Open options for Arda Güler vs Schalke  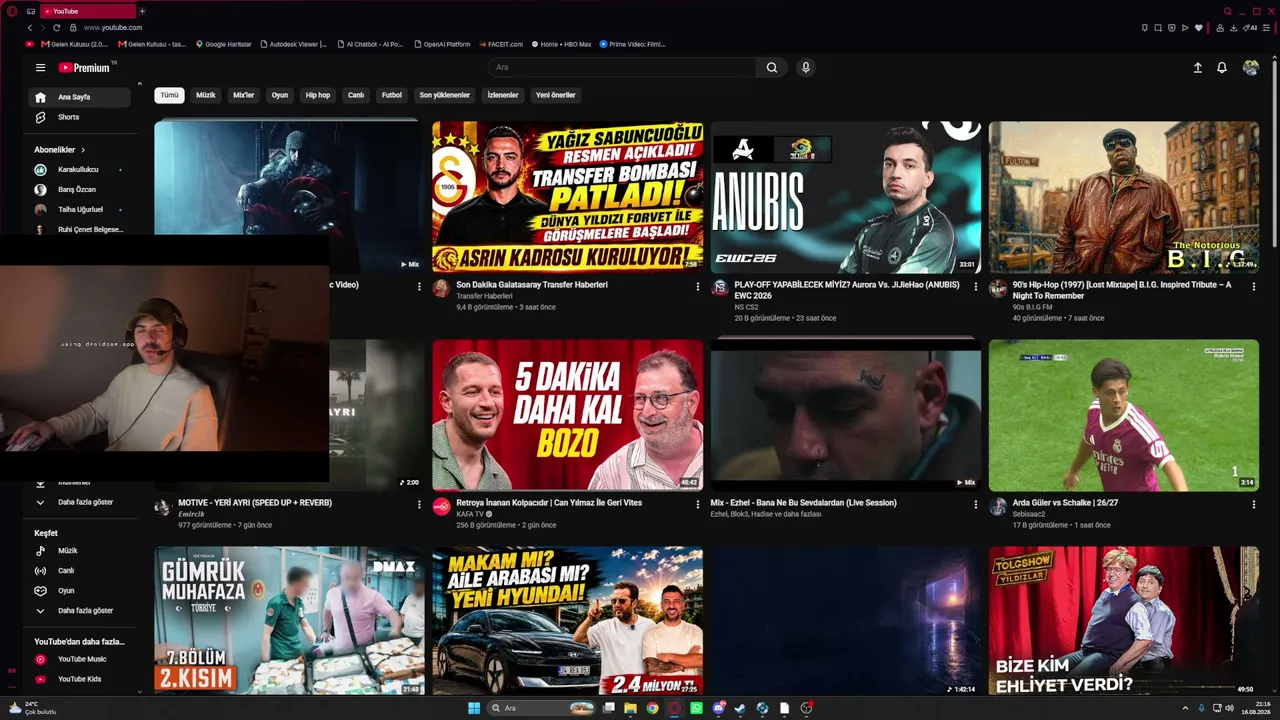click(x=1254, y=505)
